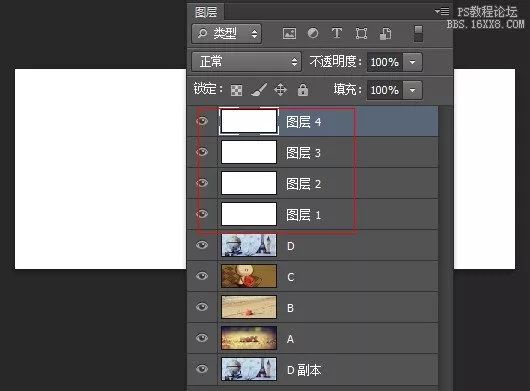Image resolution: width=530 pixels, height=391 pixels.
Task: Hide layer D 副本 eye icon
Action: tap(202, 369)
